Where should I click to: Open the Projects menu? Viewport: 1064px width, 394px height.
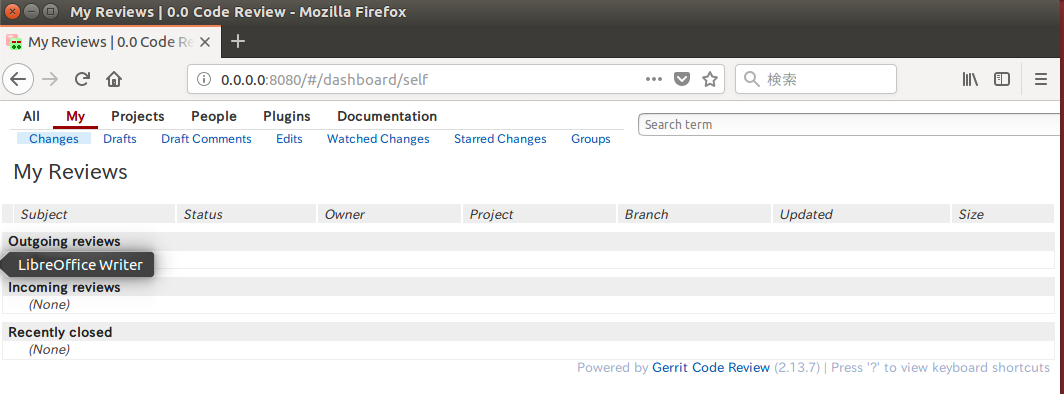point(138,117)
